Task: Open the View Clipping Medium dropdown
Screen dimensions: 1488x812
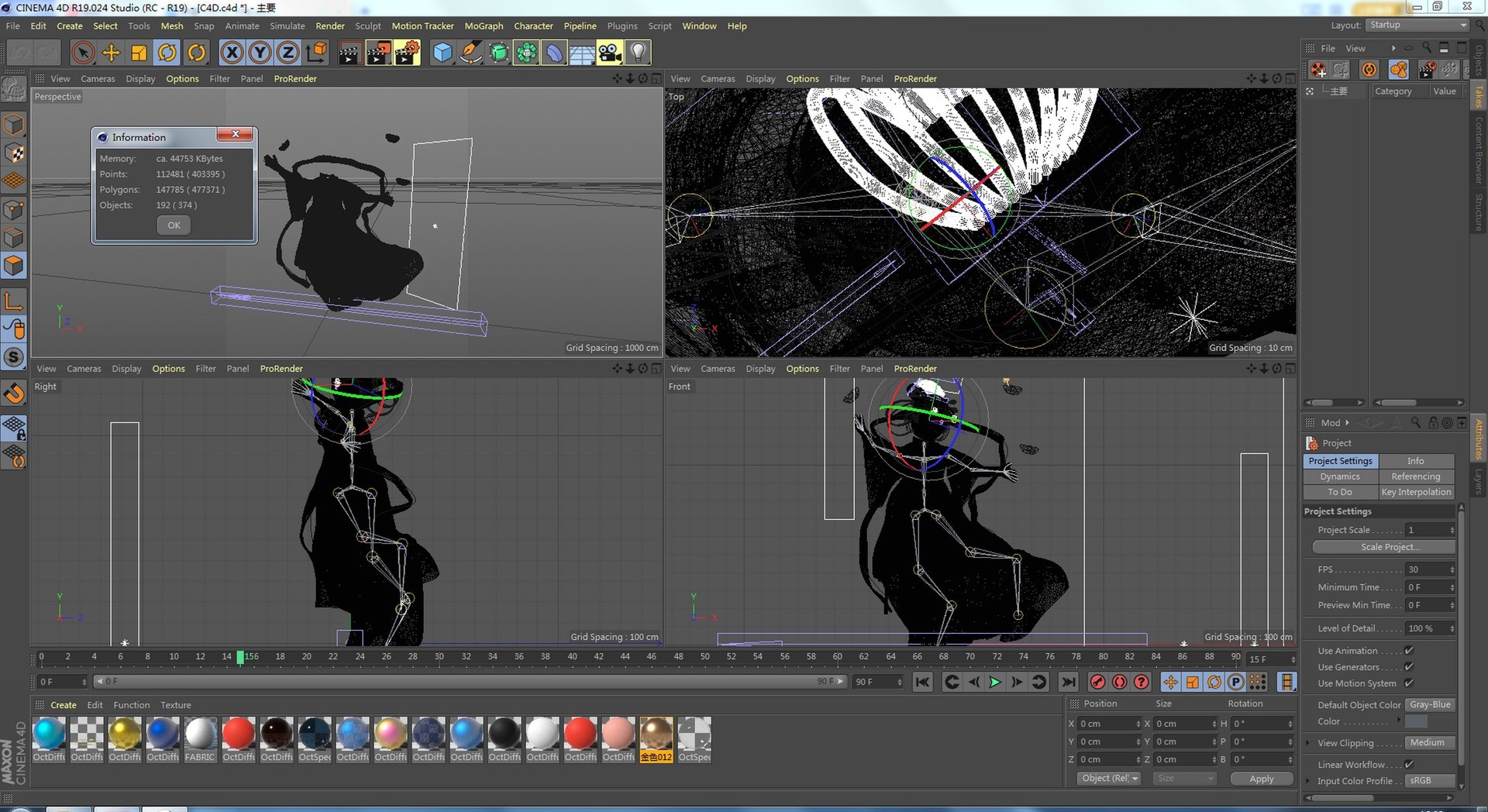Action: [x=1430, y=743]
